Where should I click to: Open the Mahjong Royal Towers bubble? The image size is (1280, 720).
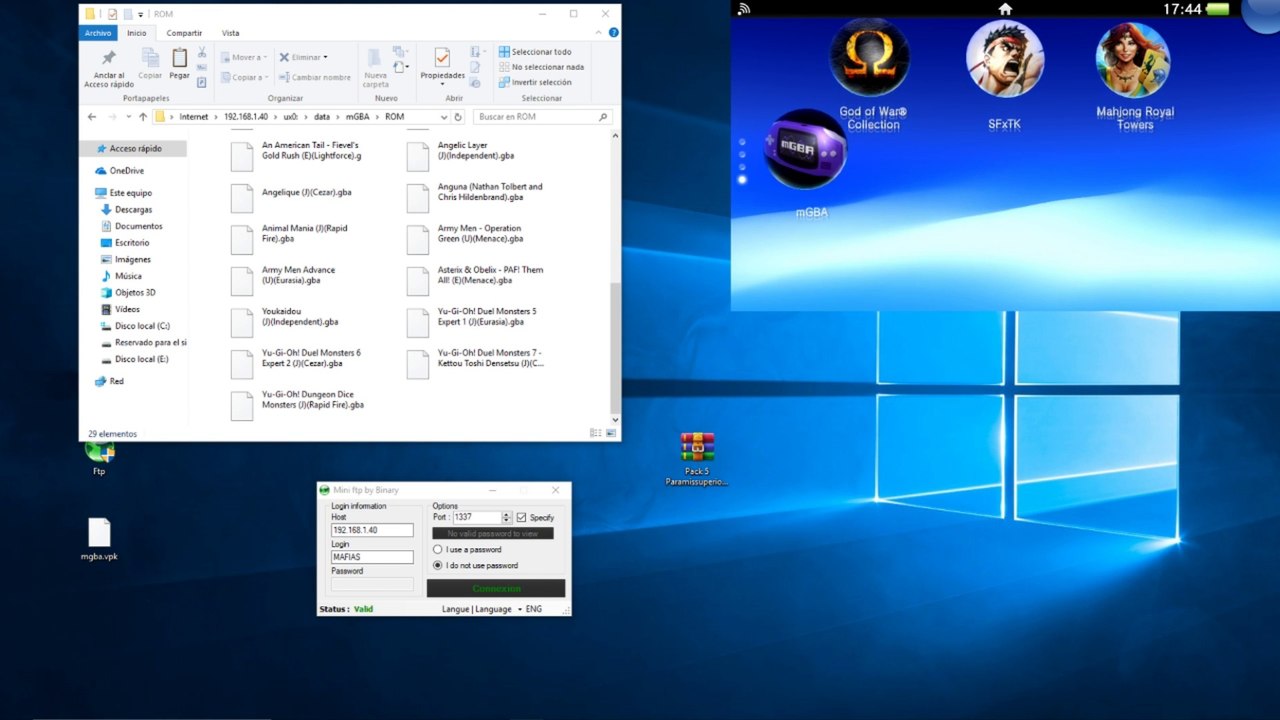pos(1134,59)
